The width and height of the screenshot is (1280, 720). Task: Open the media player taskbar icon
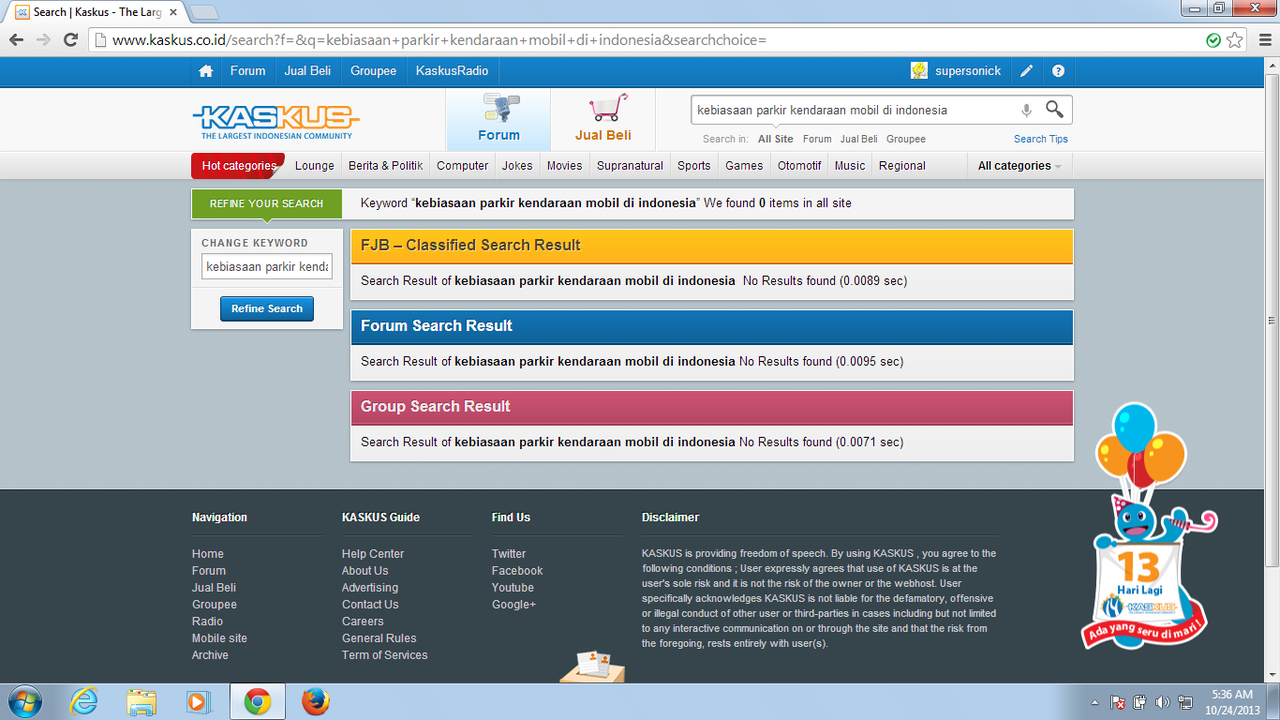[x=199, y=702]
